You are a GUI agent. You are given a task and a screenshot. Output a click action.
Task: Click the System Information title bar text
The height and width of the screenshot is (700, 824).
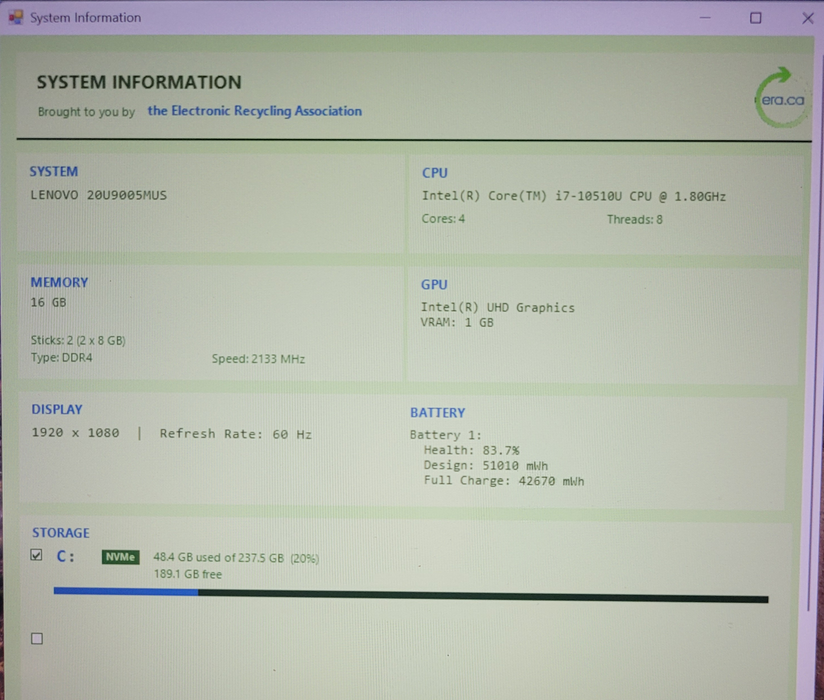pos(85,18)
